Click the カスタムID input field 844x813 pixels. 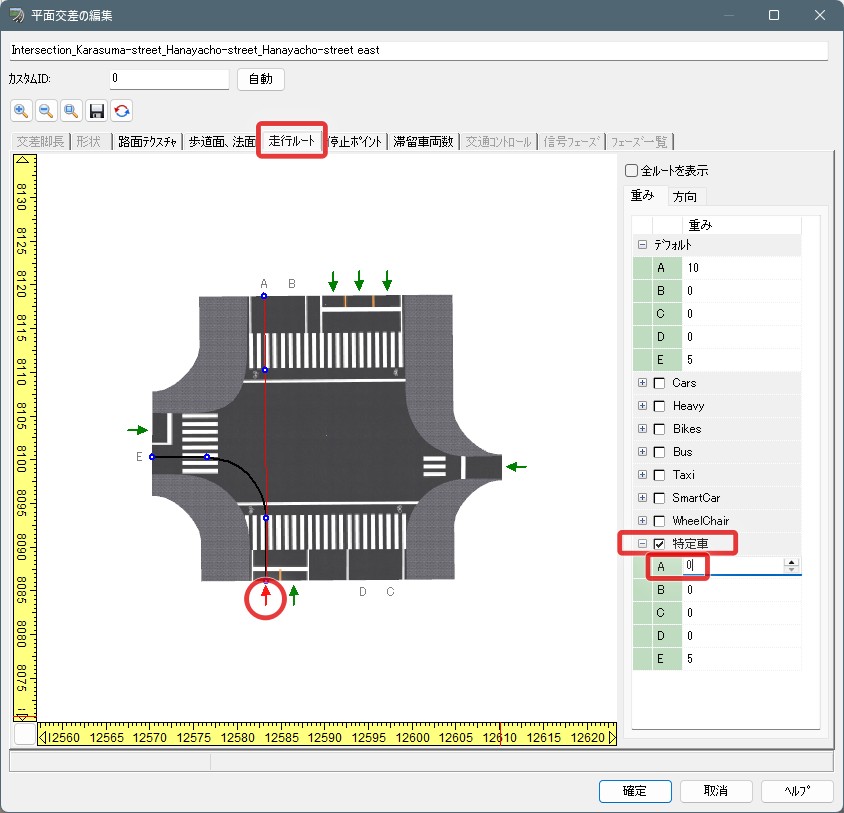click(169, 78)
